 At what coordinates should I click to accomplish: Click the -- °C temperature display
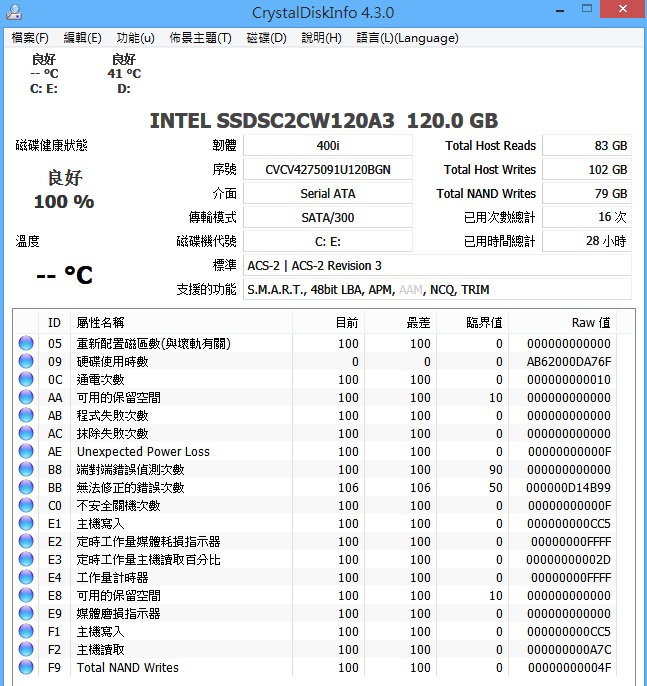[64, 275]
